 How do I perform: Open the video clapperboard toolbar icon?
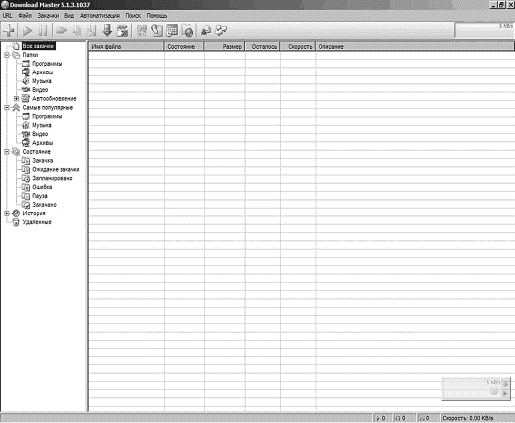122,30
